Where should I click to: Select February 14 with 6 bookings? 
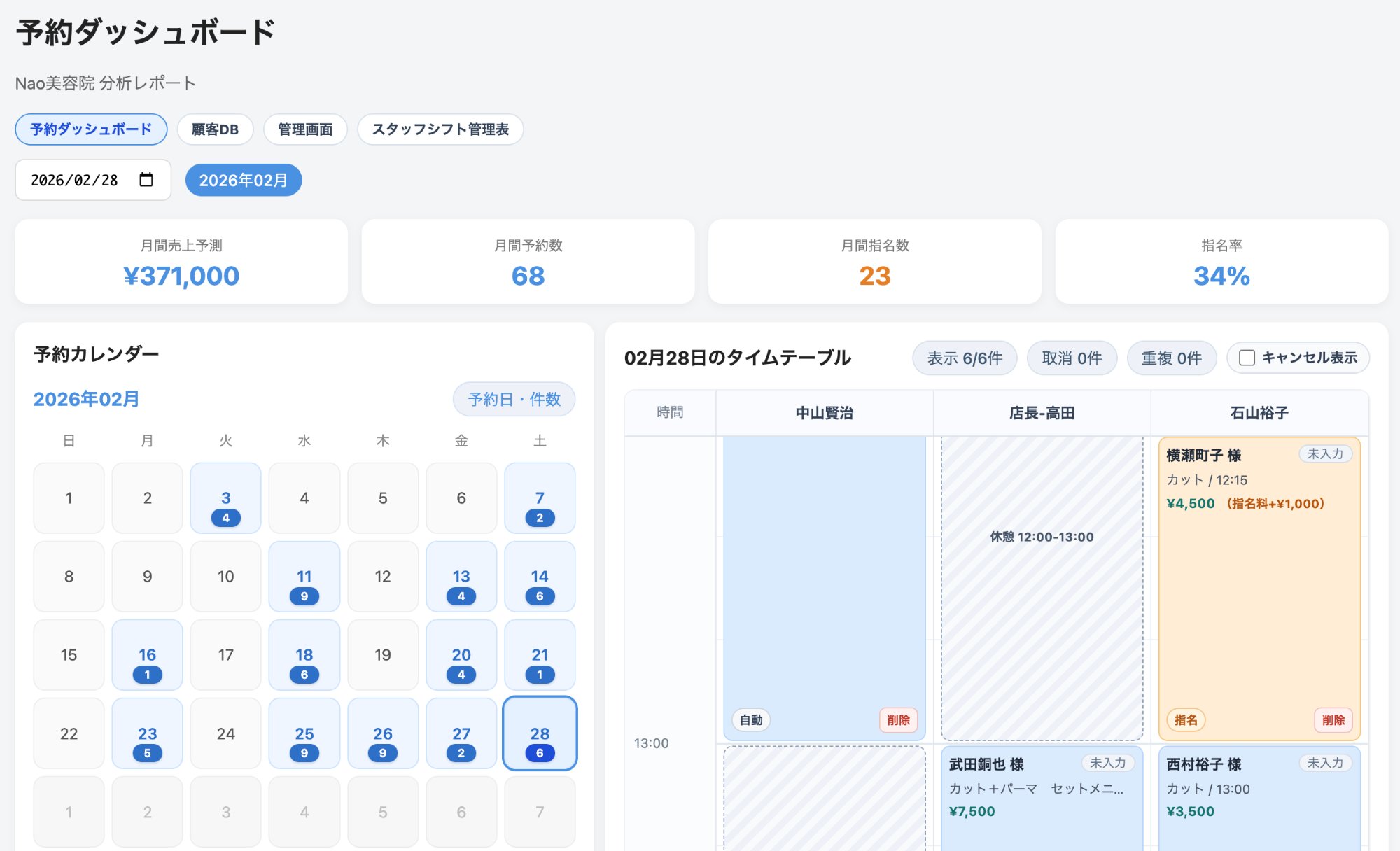tap(540, 577)
